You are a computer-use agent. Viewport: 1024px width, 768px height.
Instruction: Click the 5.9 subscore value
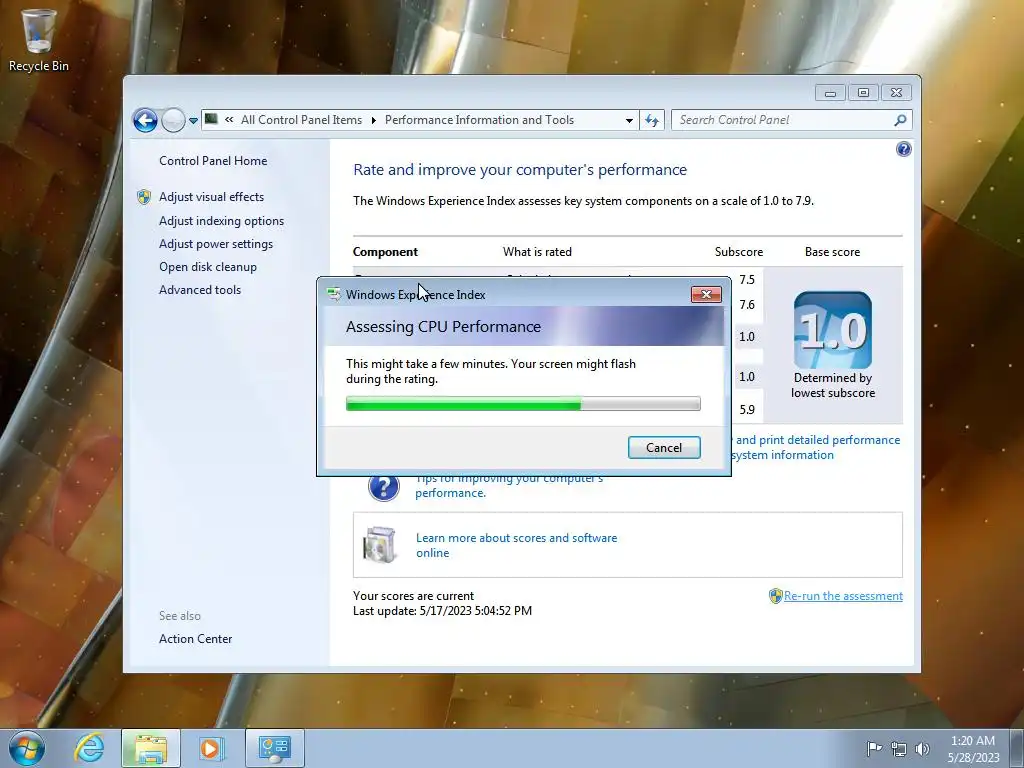click(x=746, y=409)
